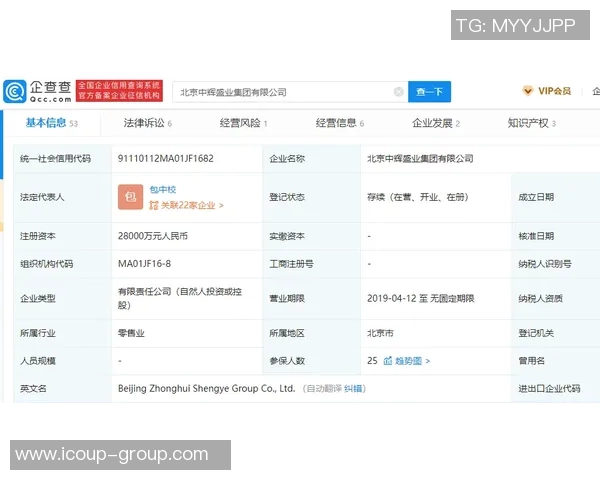Select the 进出口企业代码 label

coord(549,389)
